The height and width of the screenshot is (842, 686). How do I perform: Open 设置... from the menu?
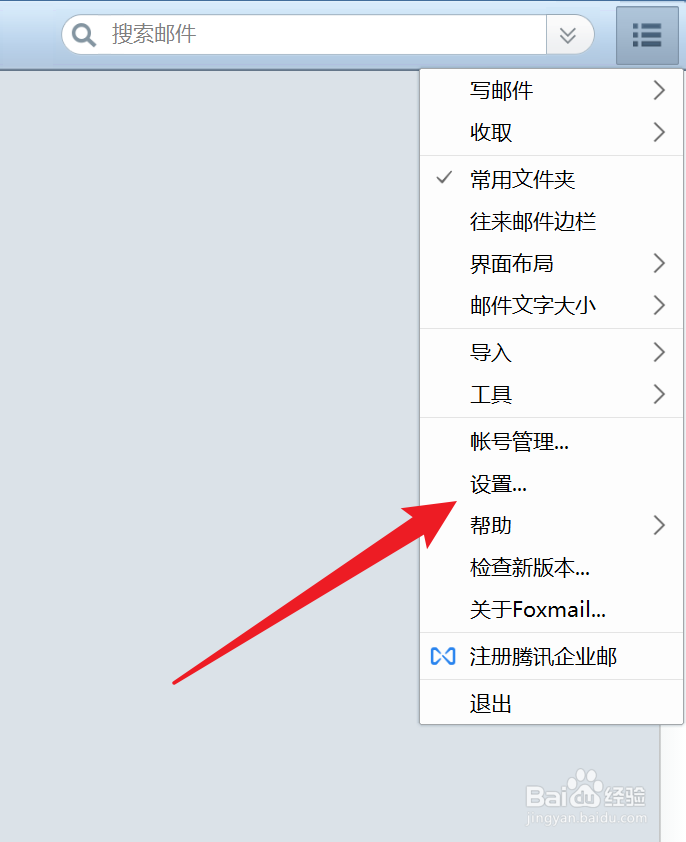(551, 483)
